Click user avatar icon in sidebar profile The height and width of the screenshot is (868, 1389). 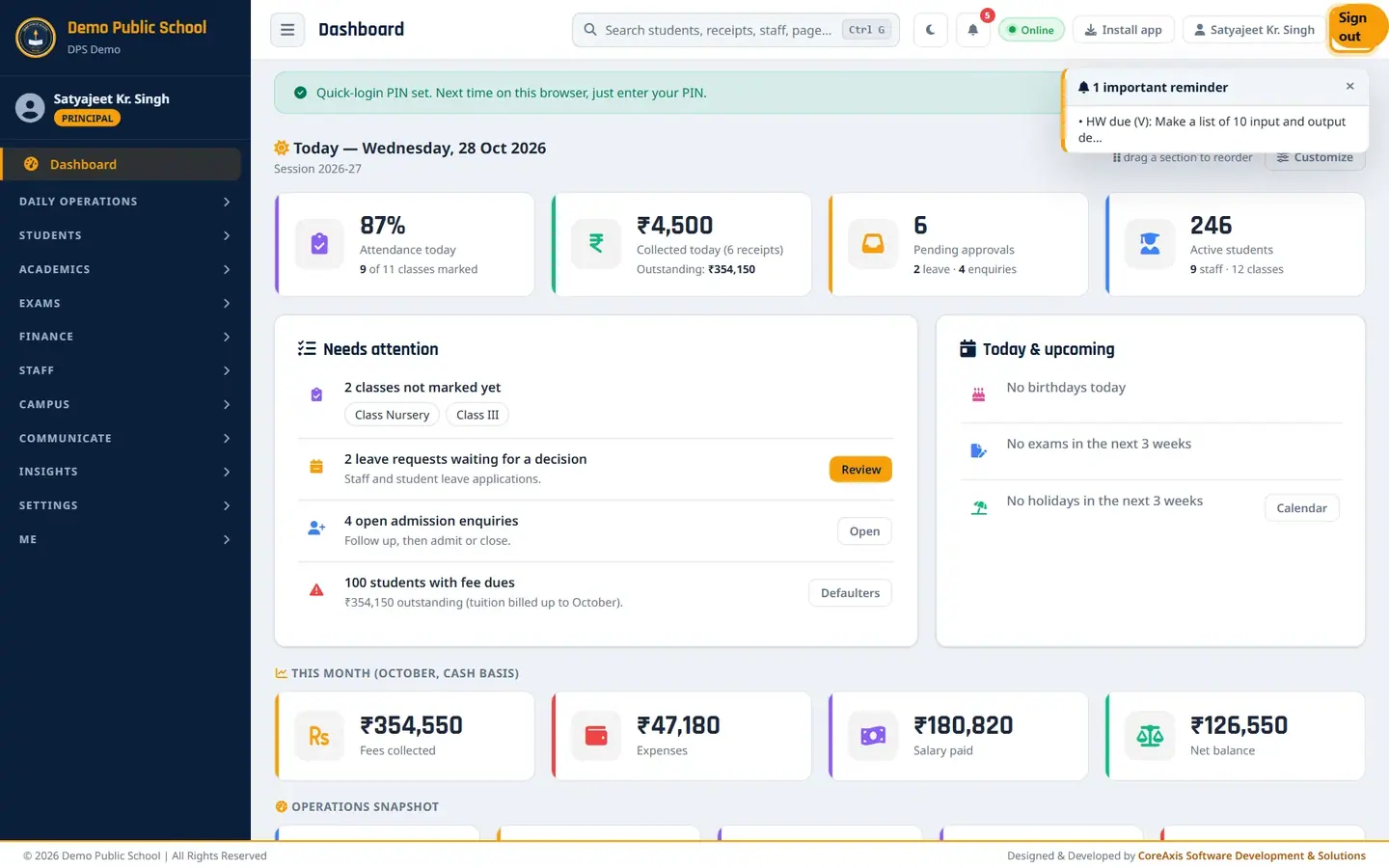30,108
